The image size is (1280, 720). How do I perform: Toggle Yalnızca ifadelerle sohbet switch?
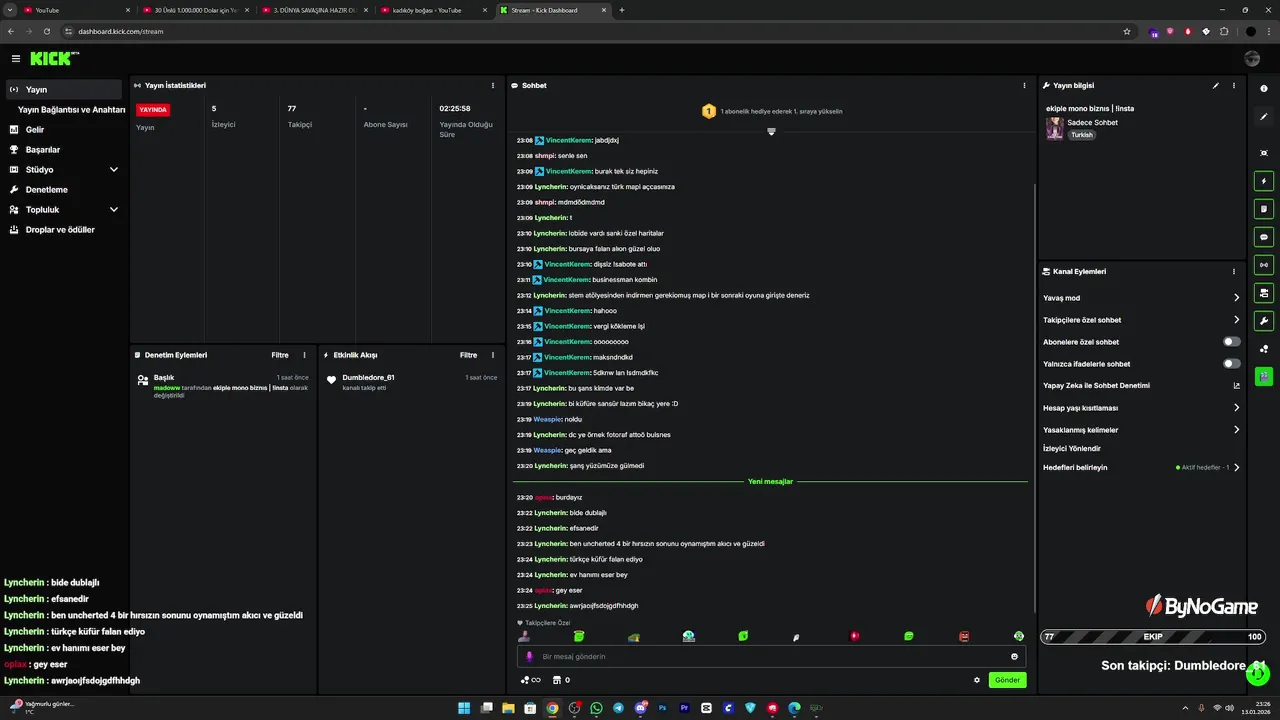point(1232,364)
